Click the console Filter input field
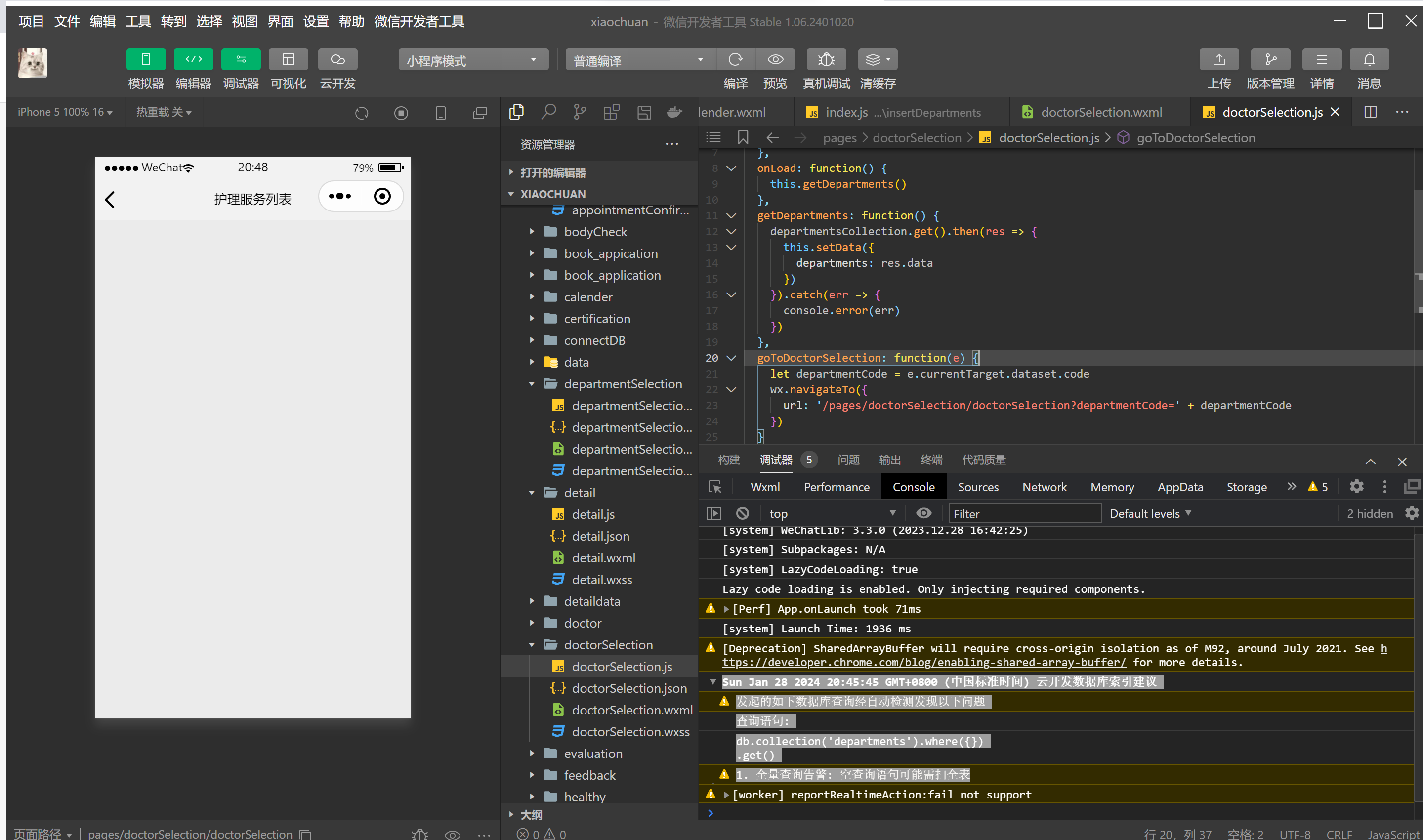 (x=1024, y=513)
